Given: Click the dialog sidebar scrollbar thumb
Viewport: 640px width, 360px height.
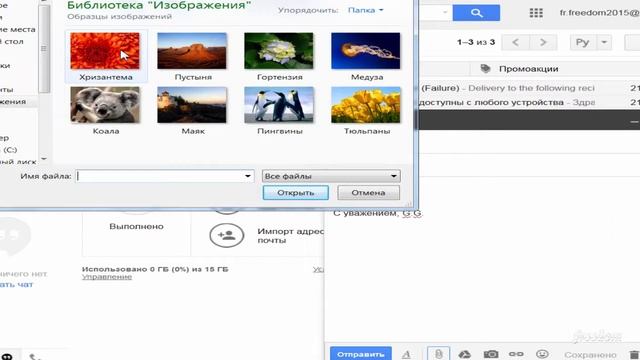Looking at the screenshot, I should pos(44,49).
